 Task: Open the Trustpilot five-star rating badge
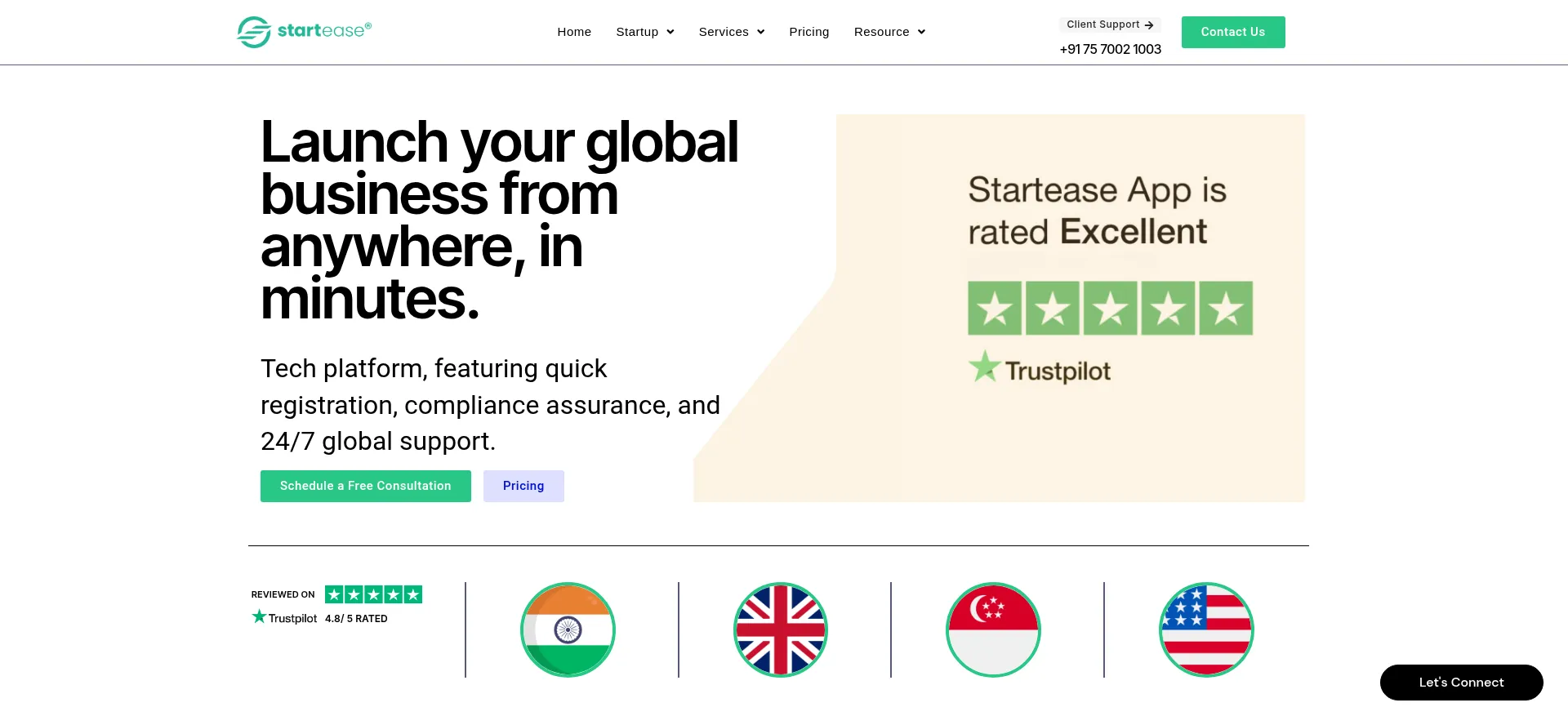click(373, 594)
